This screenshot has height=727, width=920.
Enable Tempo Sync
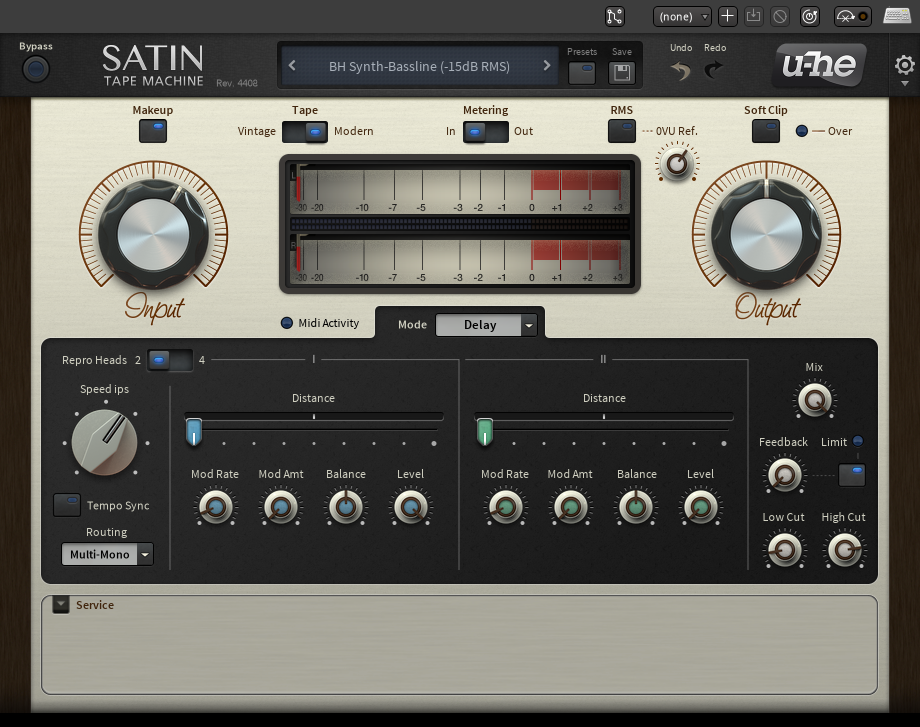point(67,505)
